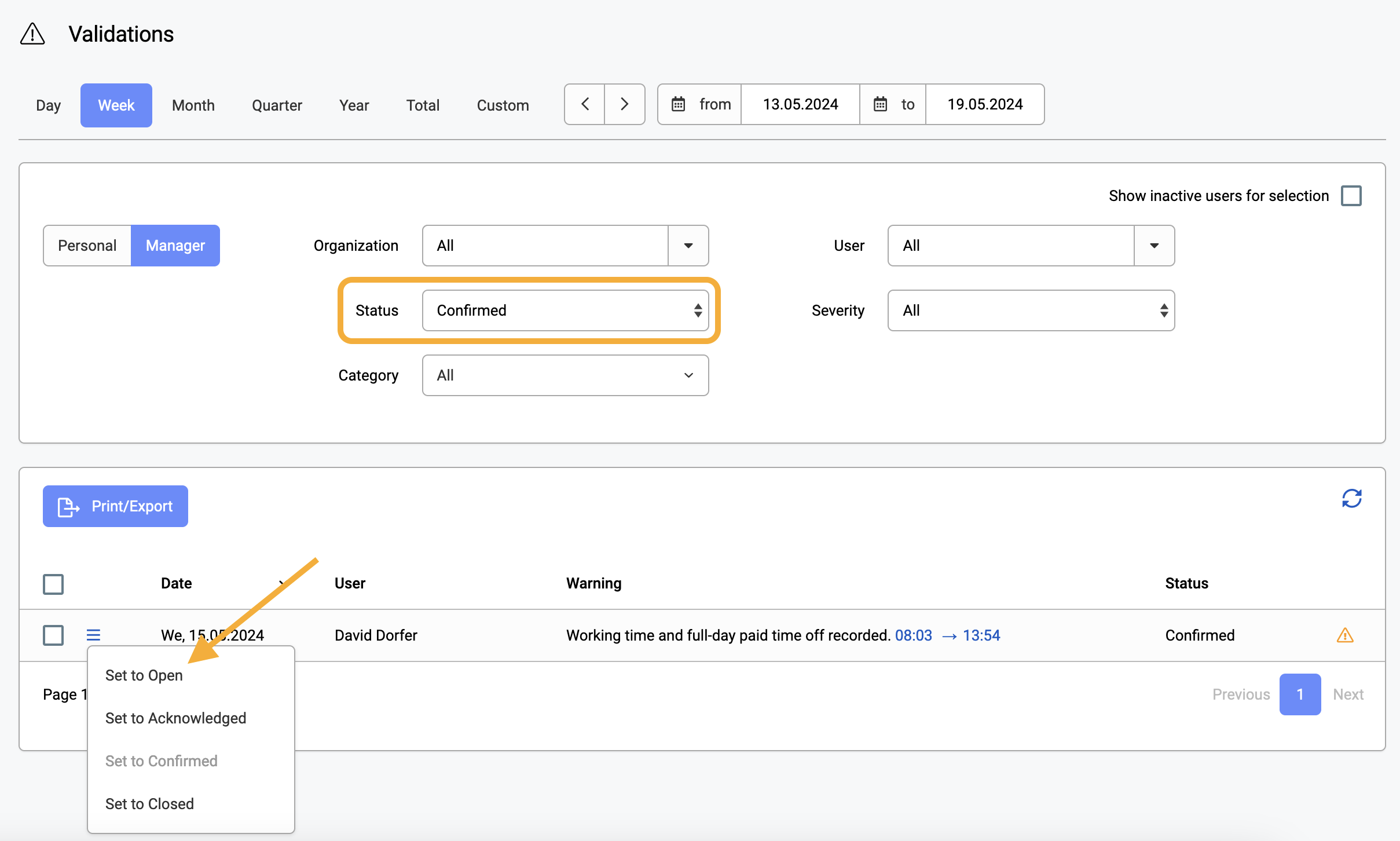
Task: Choose Set to Acknowledged in context menu
Action: tap(176, 718)
